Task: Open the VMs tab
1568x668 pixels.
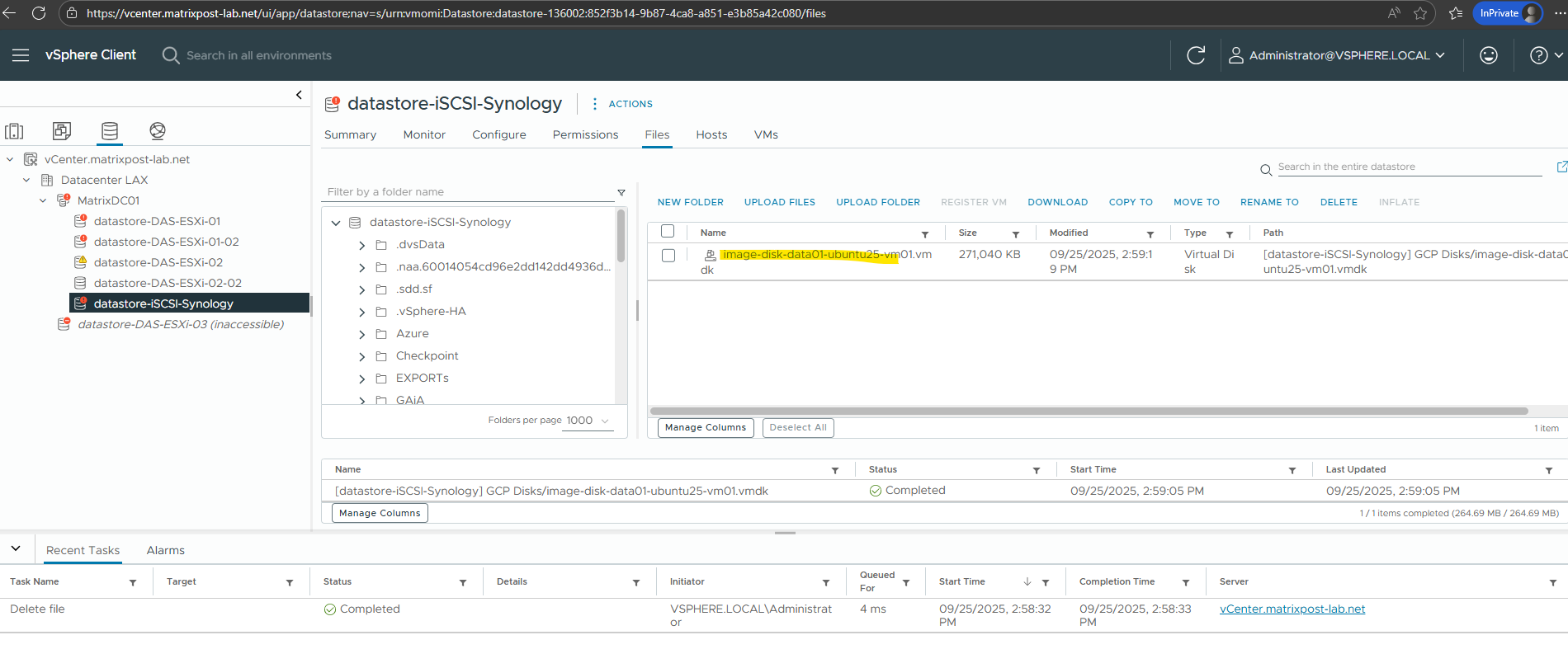Action: pyautogui.click(x=766, y=134)
